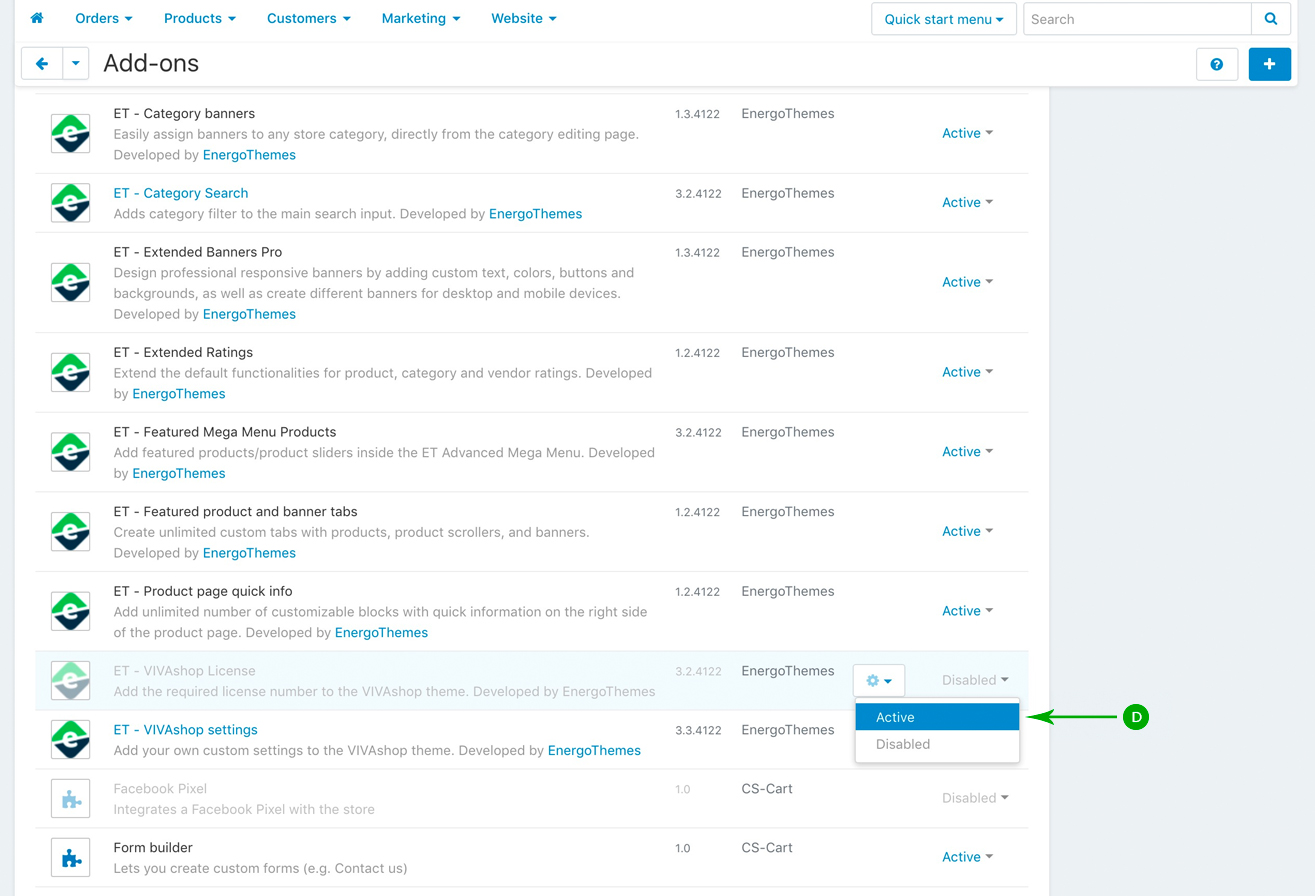
Task: Click the Form builder title
Action: pyautogui.click(x=153, y=848)
